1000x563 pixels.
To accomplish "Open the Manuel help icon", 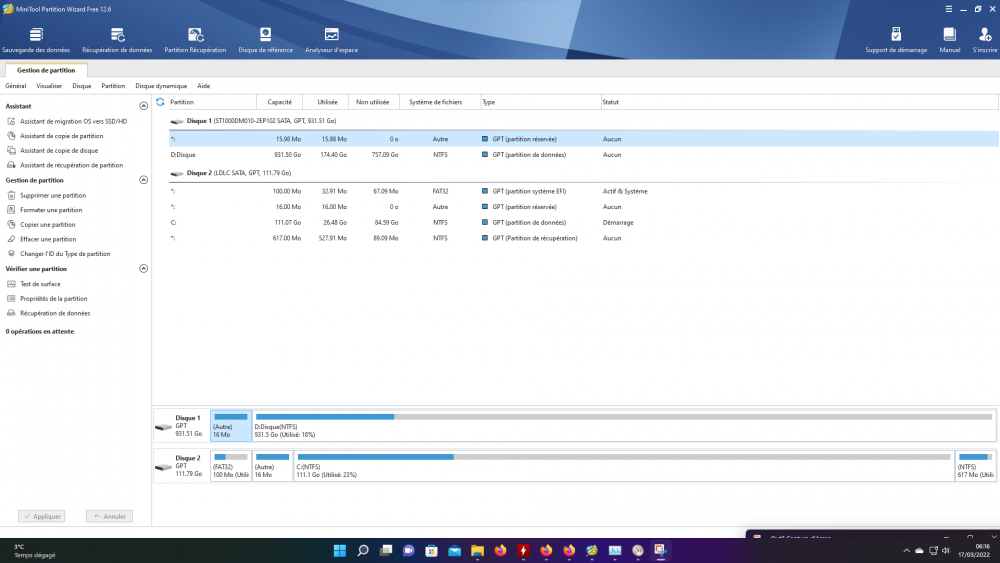I will tap(949, 35).
